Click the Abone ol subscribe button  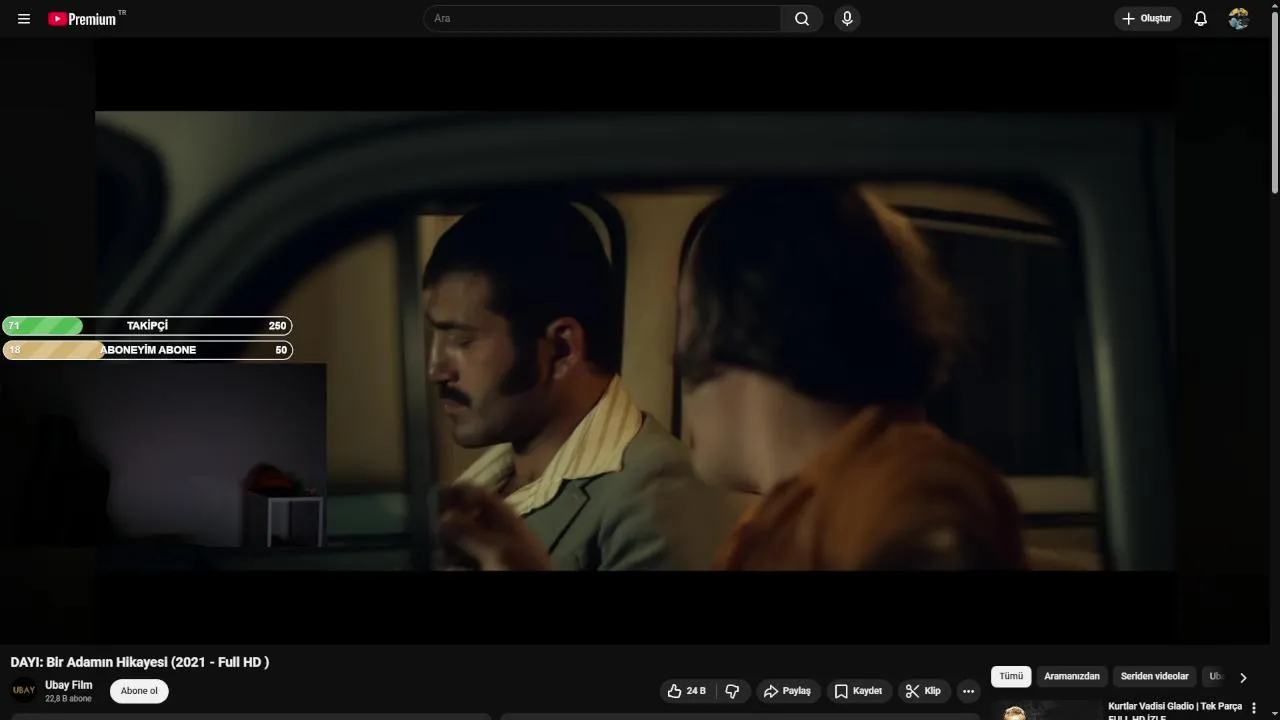click(x=139, y=691)
